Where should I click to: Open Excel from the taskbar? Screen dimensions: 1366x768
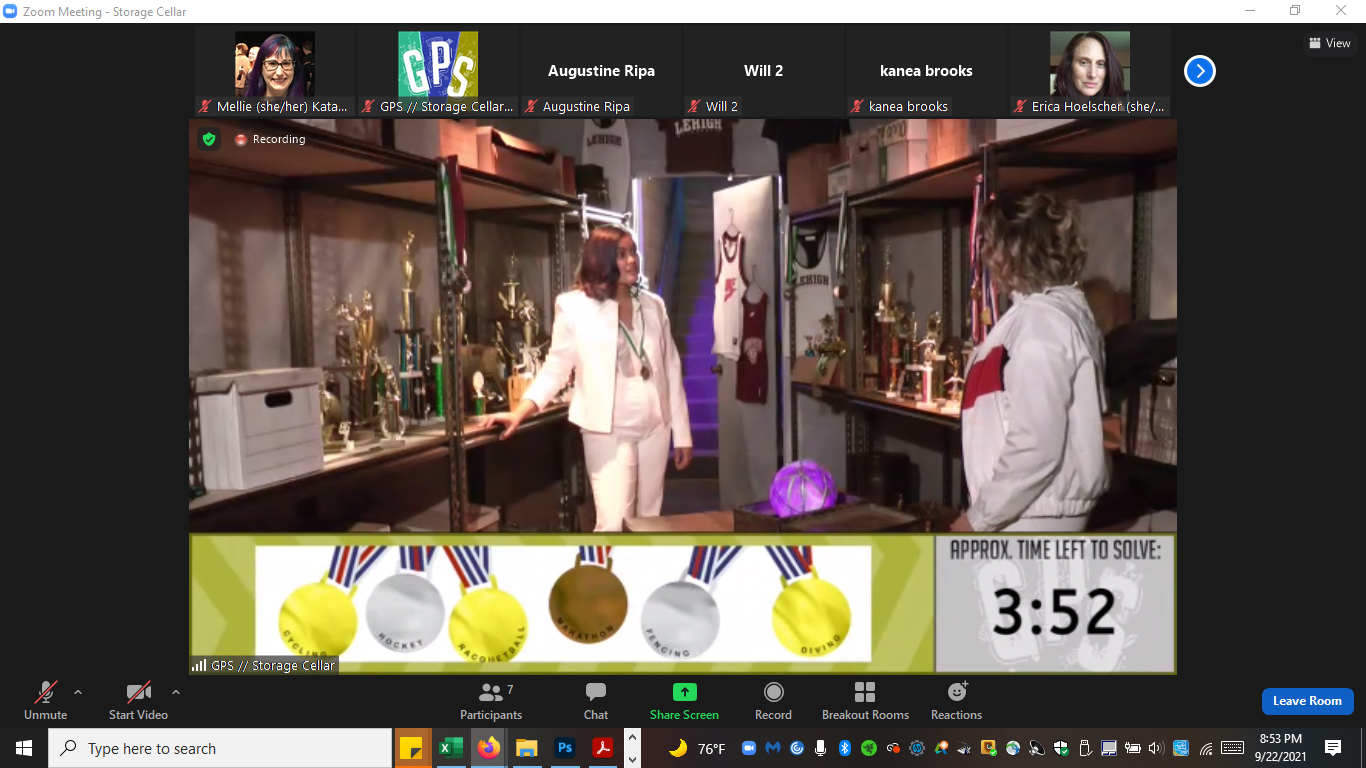click(450, 748)
